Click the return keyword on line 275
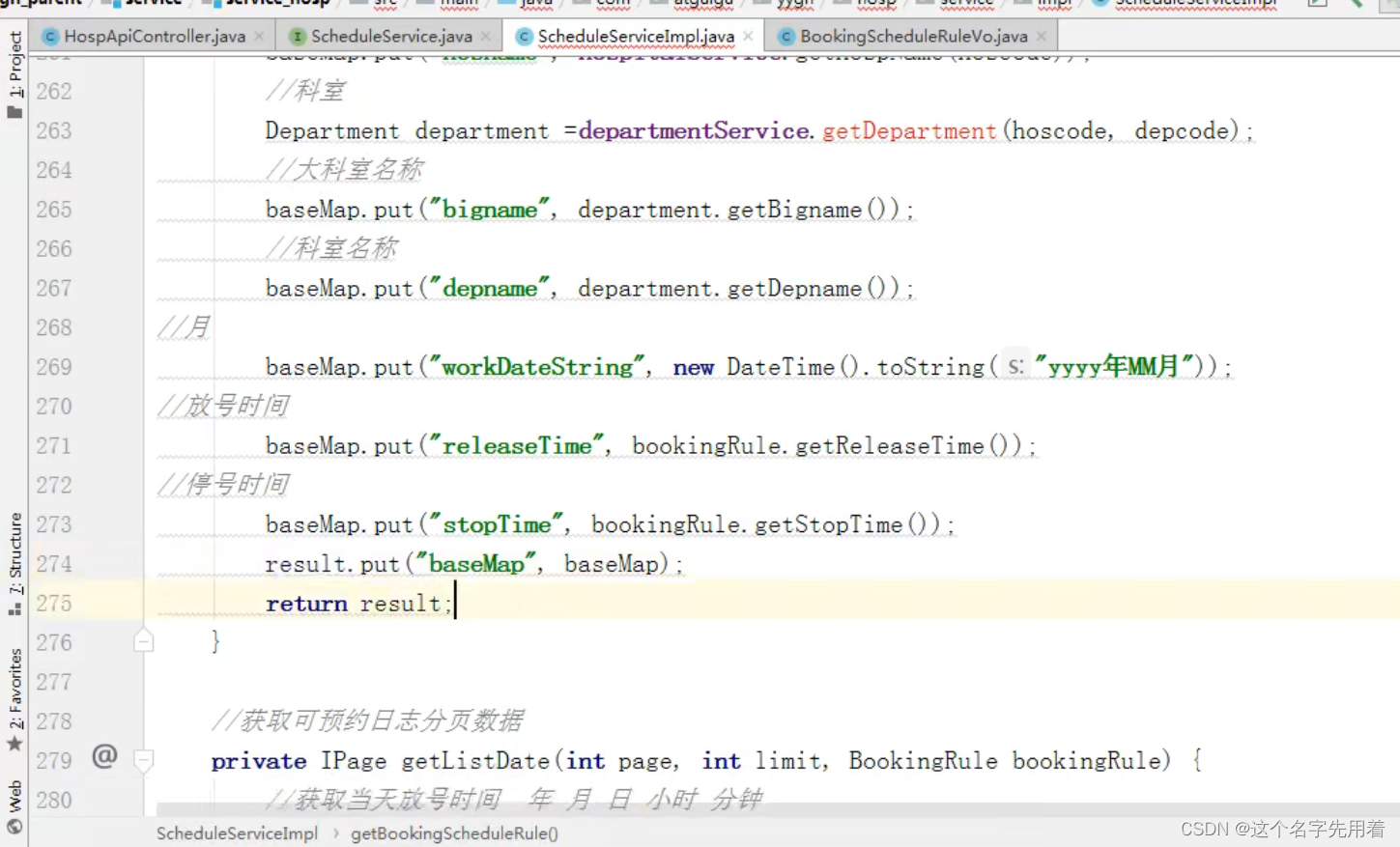Image resolution: width=1400 pixels, height=847 pixels. point(306,604)
